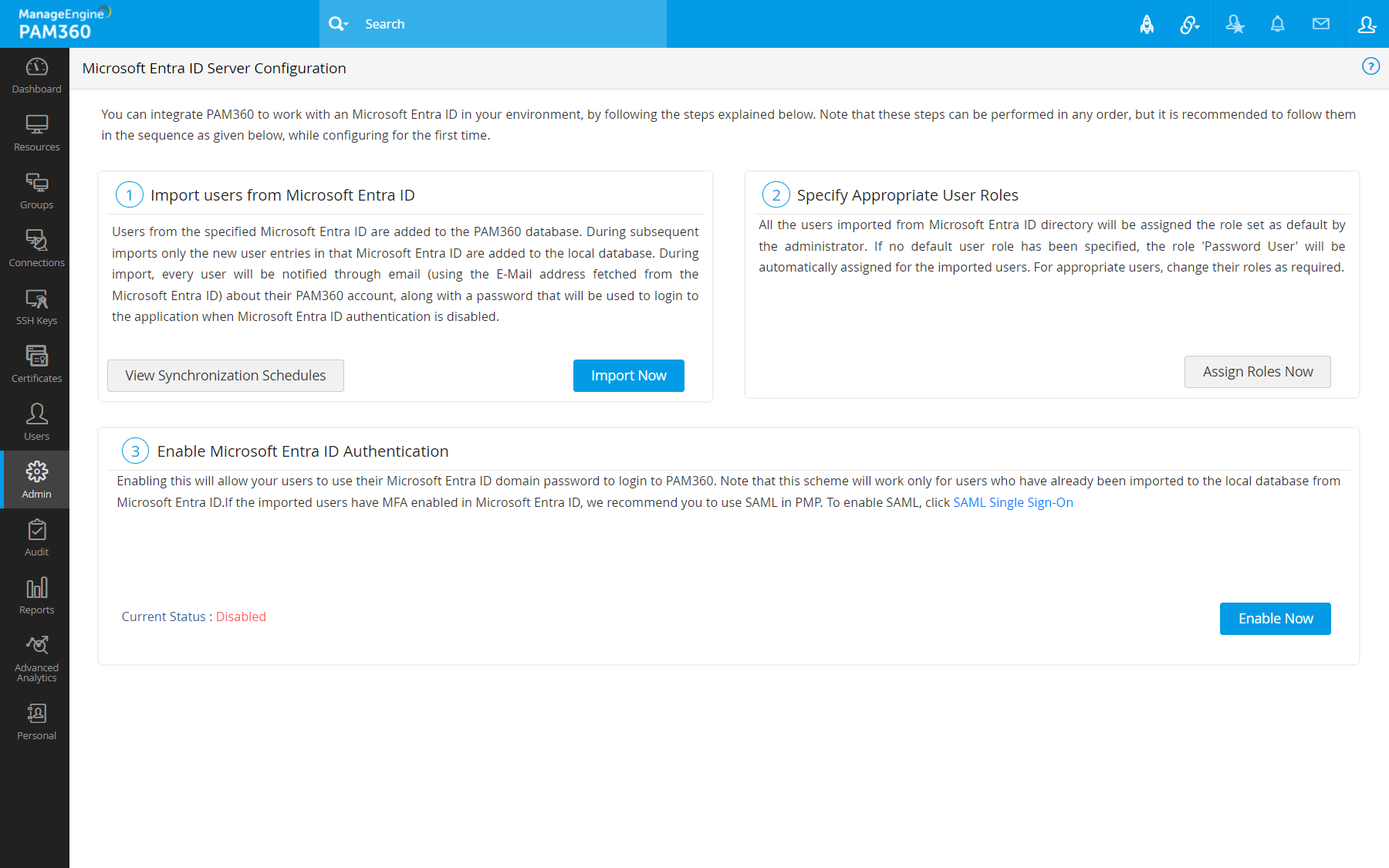Open help for Entra ID configuration

1370,66
